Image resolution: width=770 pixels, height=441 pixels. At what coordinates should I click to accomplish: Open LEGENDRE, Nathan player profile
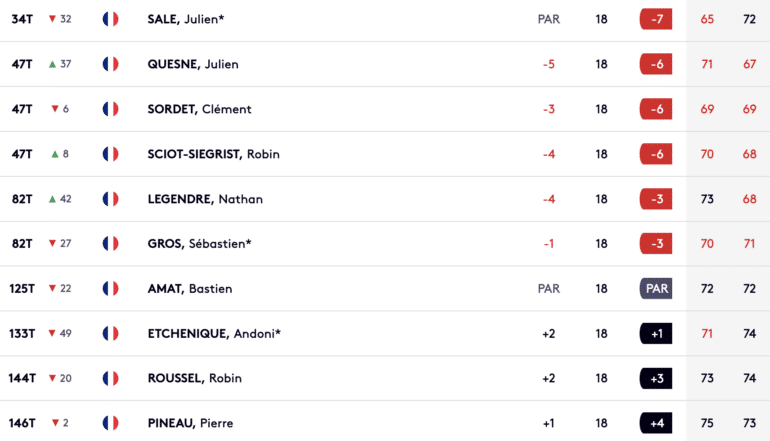tap(205, 199)
